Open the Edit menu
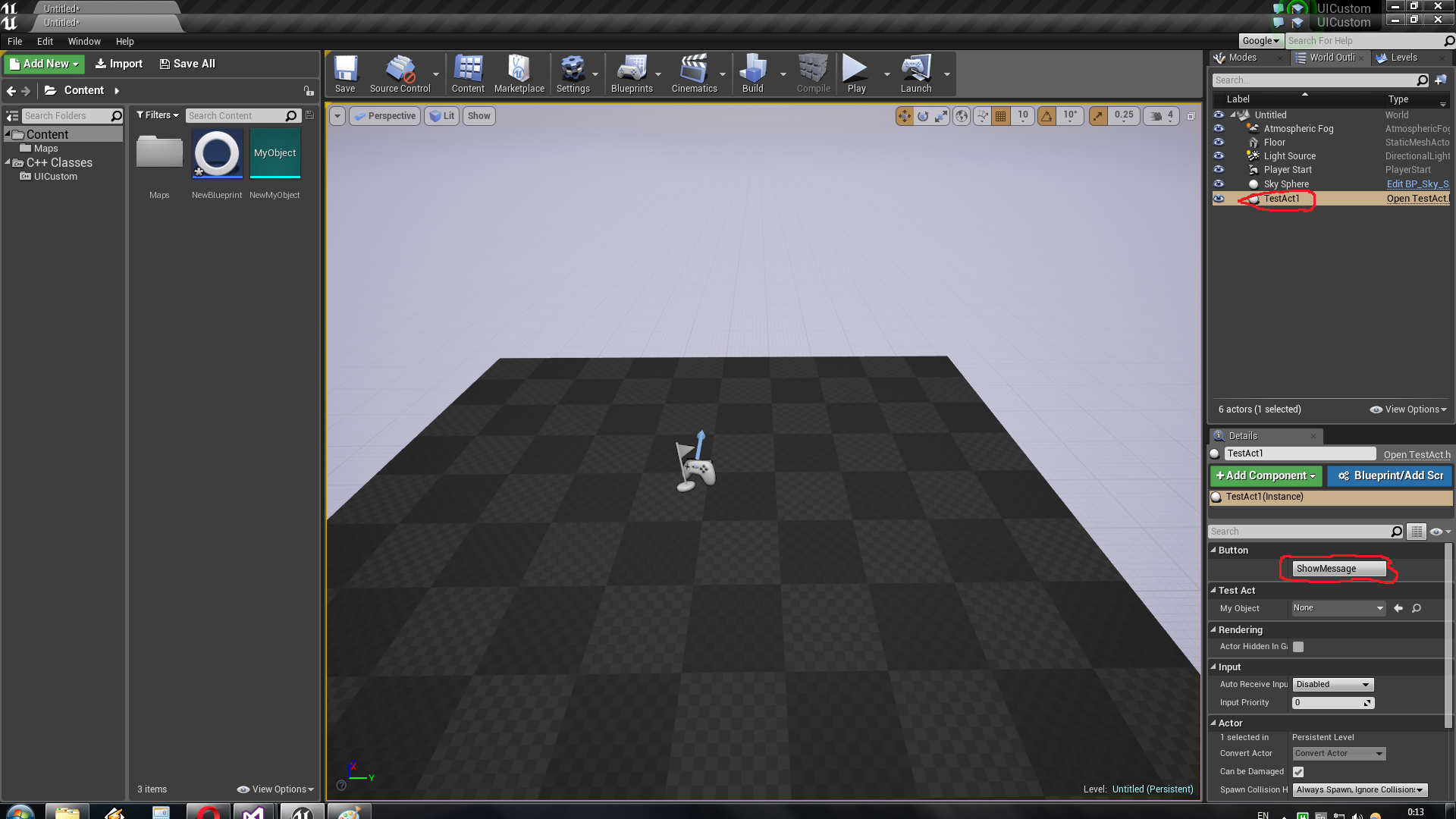This screenshot has height=819, width=1456. [45, 41]
